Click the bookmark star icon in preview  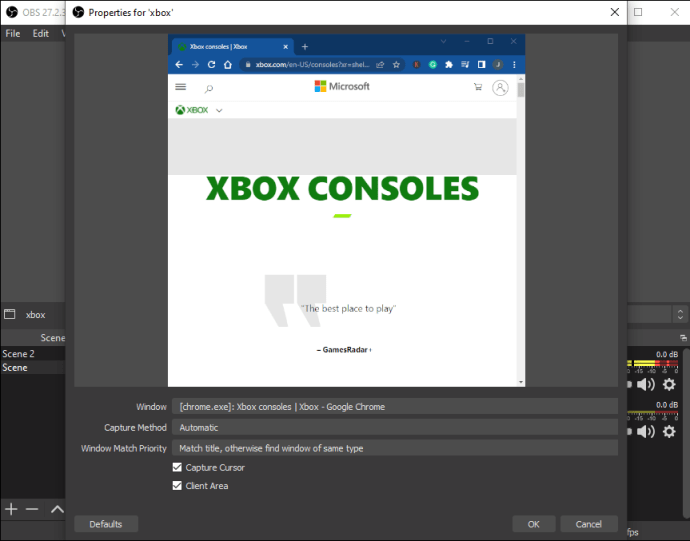click(x=396, y=65)
